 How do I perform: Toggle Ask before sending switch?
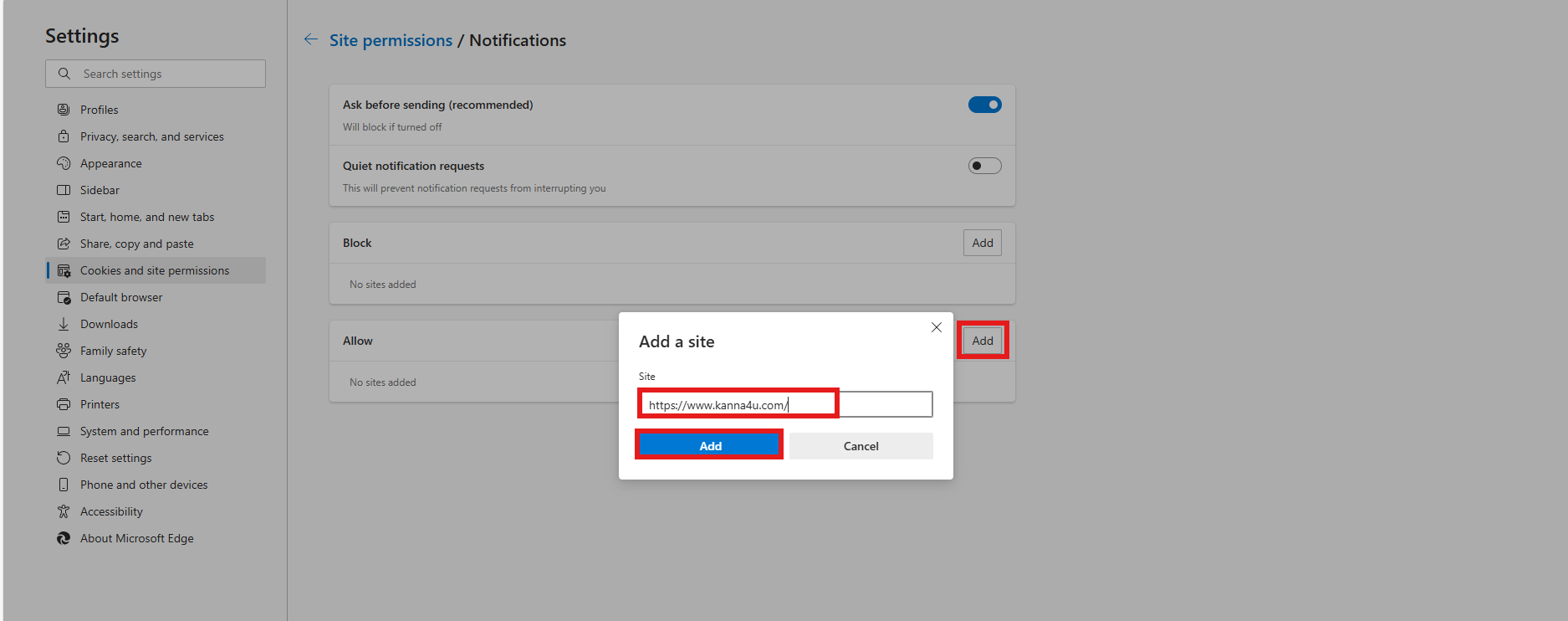coord(984,105)
